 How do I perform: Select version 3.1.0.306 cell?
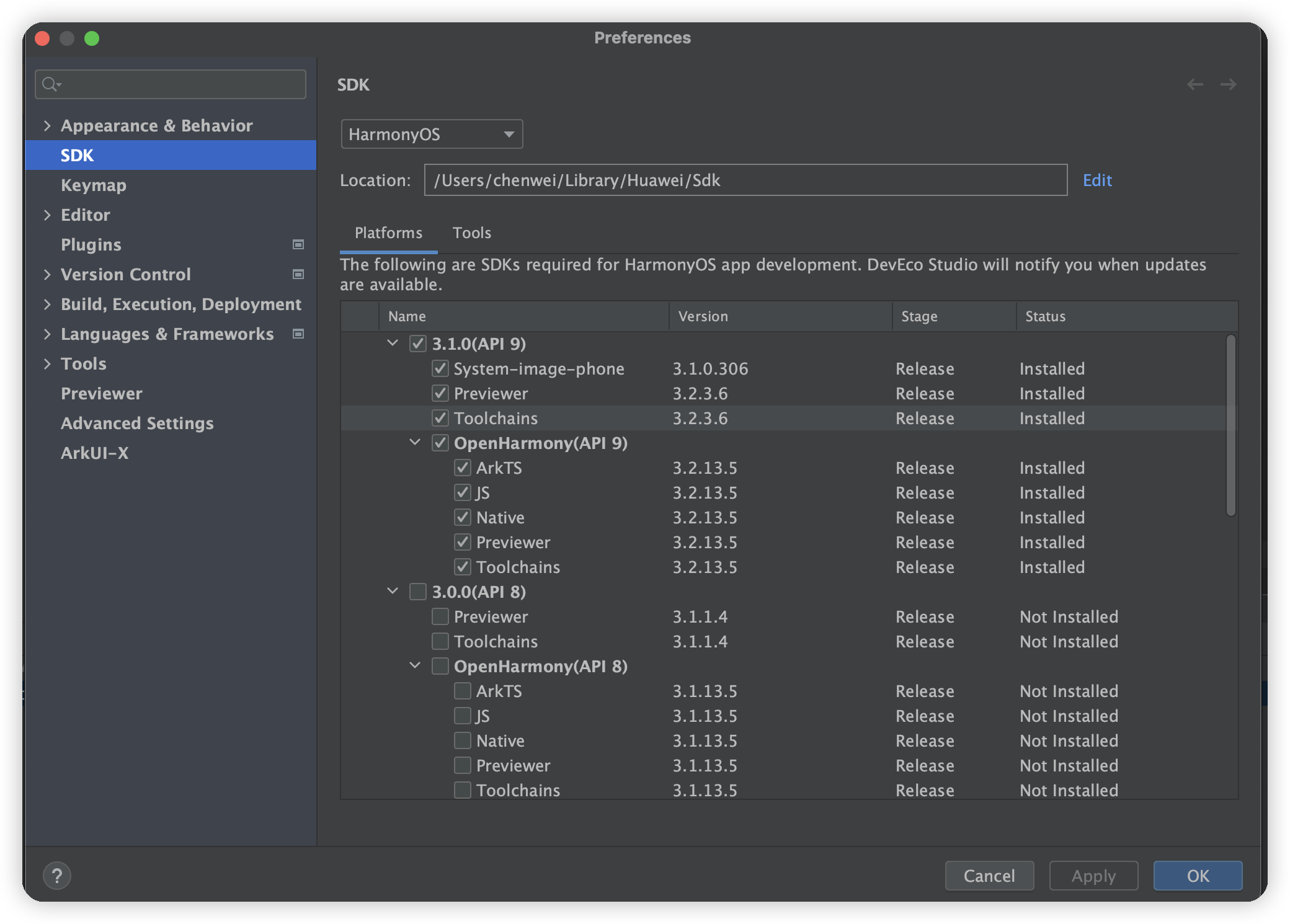click(x=710, y=369)
